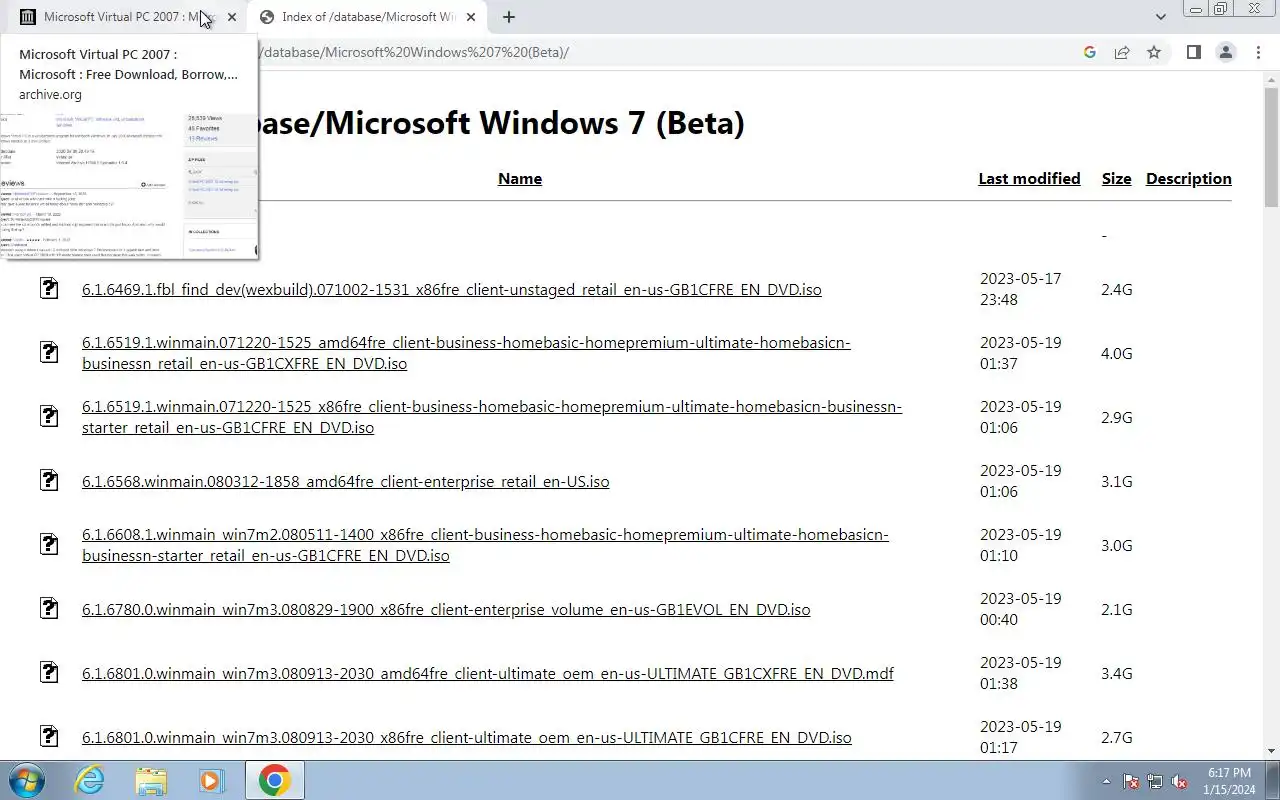Click the file icon beside 6.1.6801.0 MDF
The image size is (1280, 800).
click(49, 672)
